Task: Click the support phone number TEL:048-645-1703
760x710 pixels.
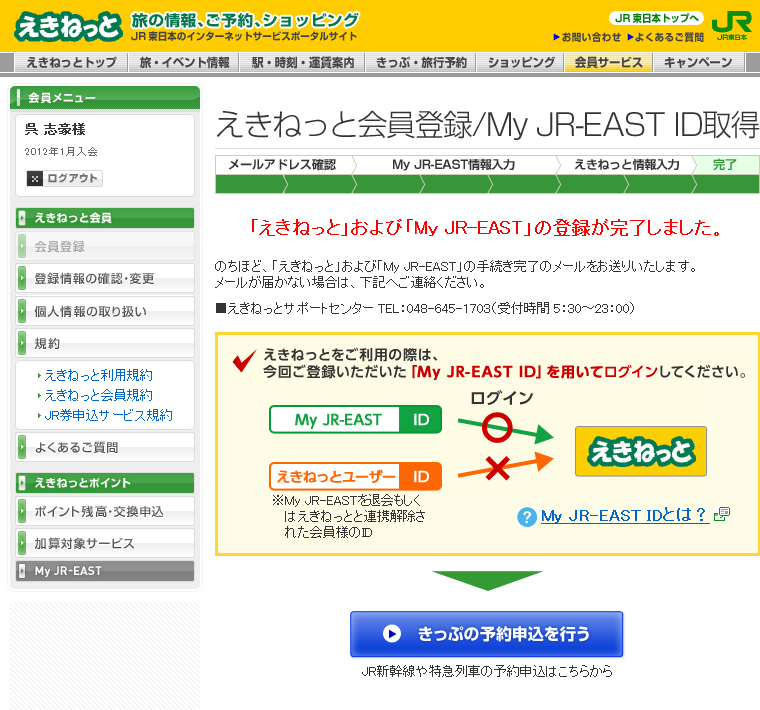Action: [434, 308]
